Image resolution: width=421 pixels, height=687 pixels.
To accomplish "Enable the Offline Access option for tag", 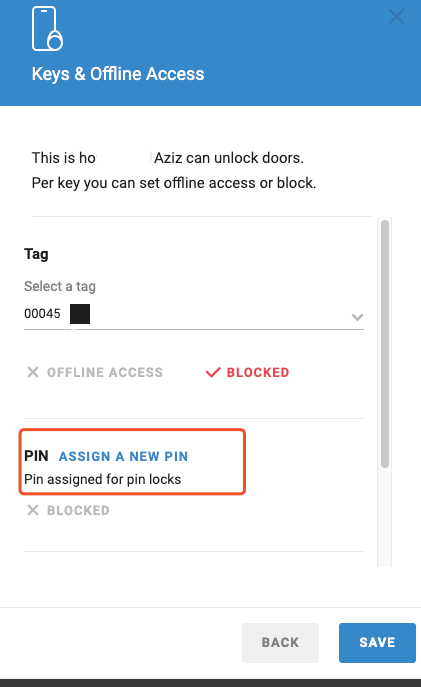I will pyautogui.click(x=95, y=372).
